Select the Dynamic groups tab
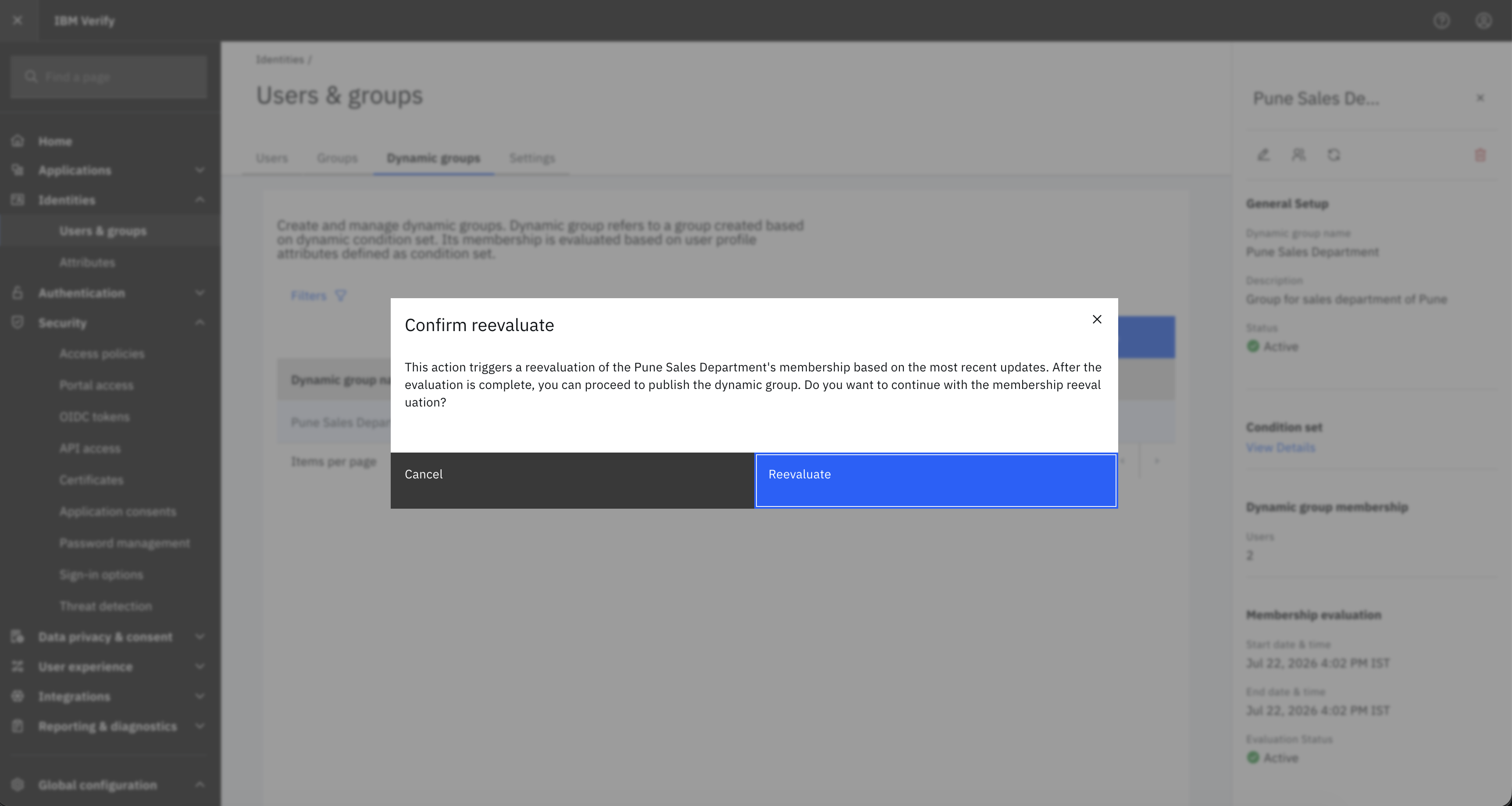The height and width of the screenshot is (806, 1512). point(433,158)
